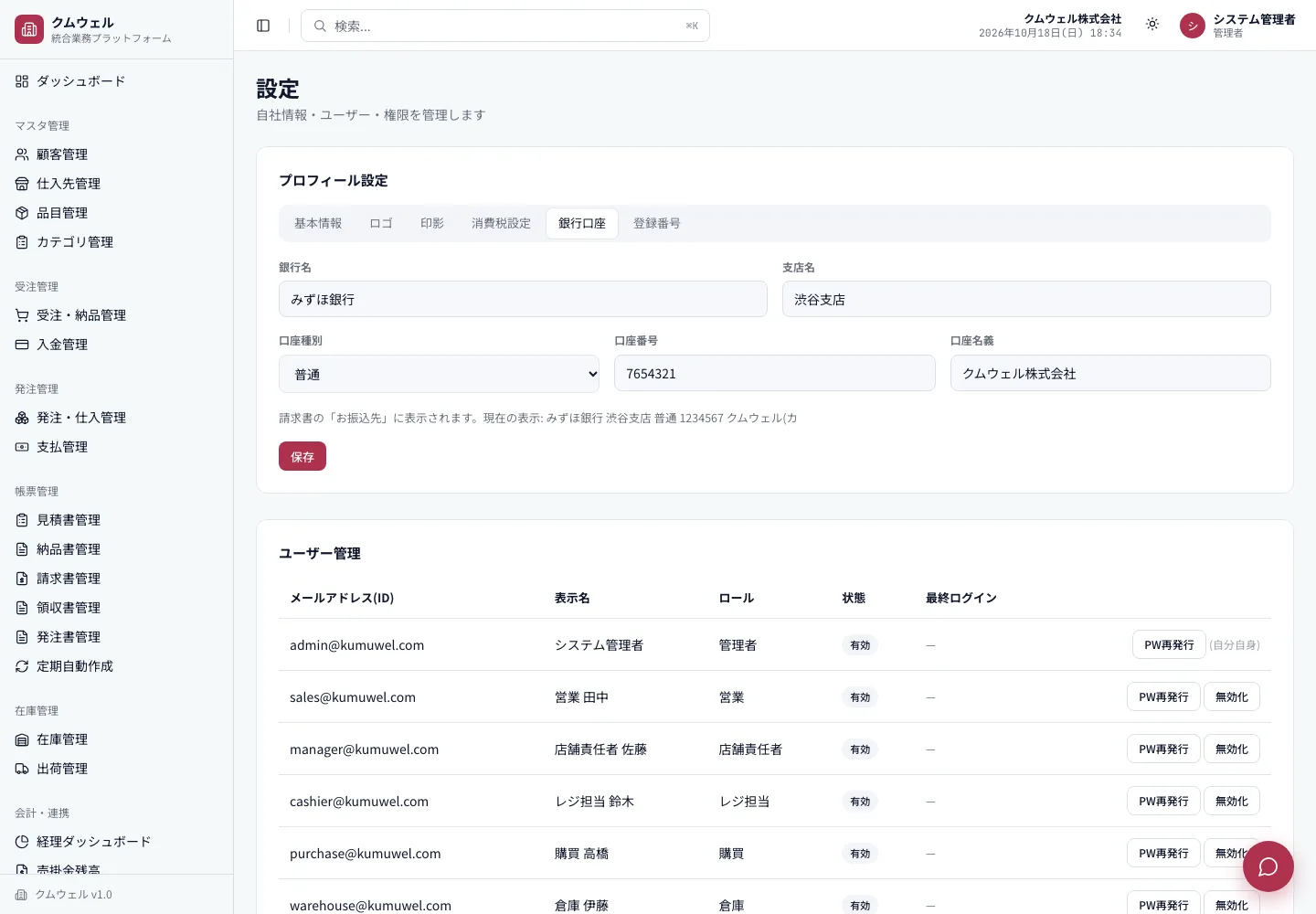The width and height of the screenshot is (1316, 914).
Task: Edit the 口座名義 field
Action: 1110,373
